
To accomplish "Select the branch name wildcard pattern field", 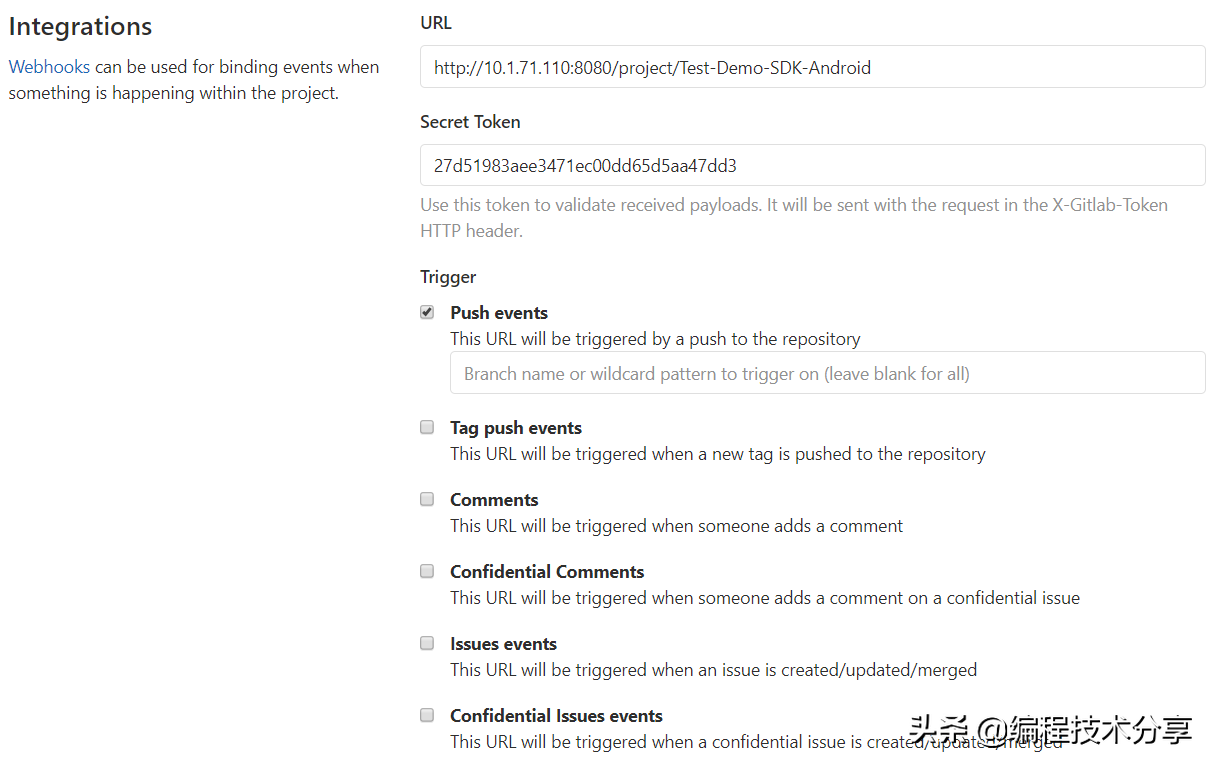I will pos(827,373).
